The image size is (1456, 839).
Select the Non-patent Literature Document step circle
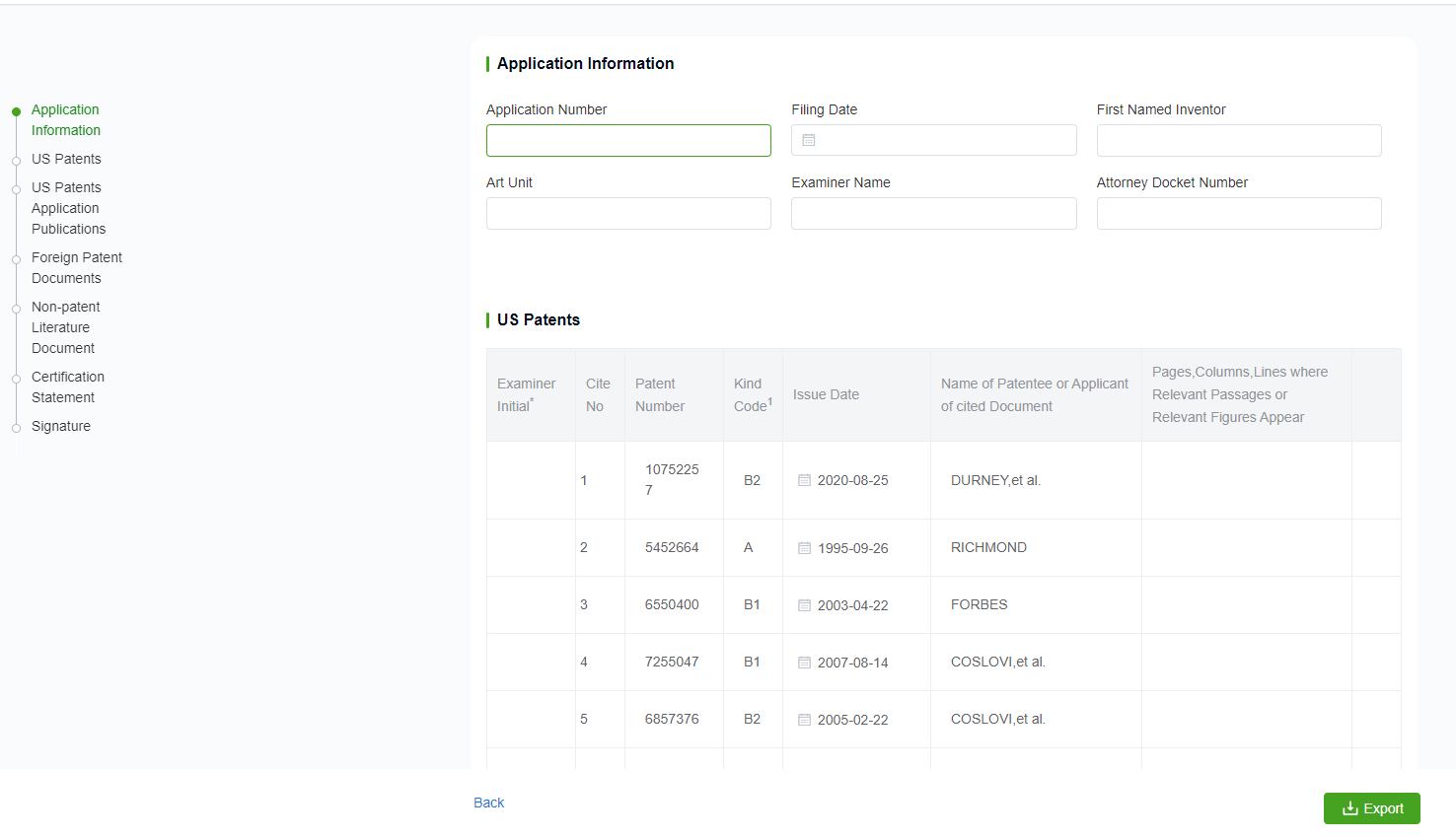pyautogui.click(x=15, y=307)
